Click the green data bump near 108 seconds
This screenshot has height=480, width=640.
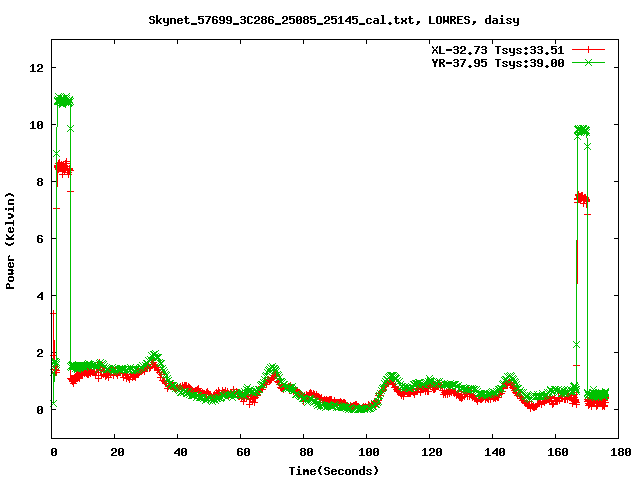(392, 377)
